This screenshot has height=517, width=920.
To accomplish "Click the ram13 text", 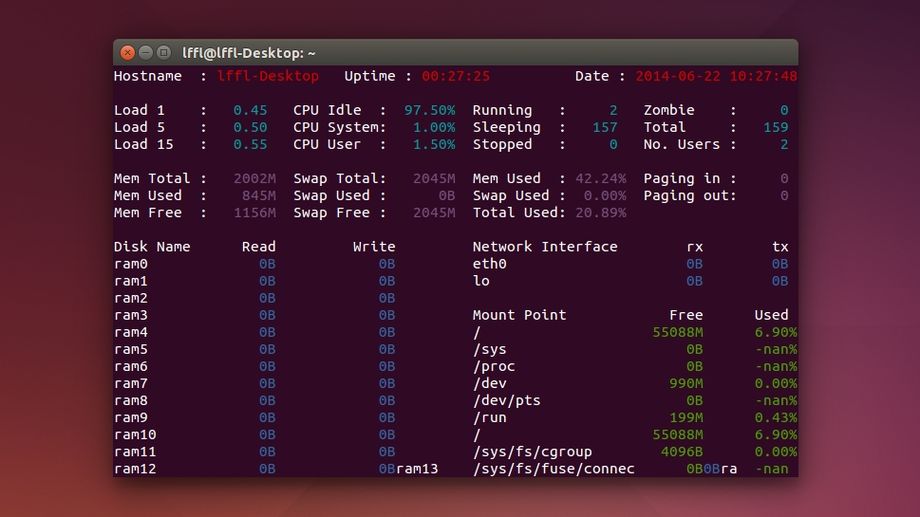I will point(417,469).
